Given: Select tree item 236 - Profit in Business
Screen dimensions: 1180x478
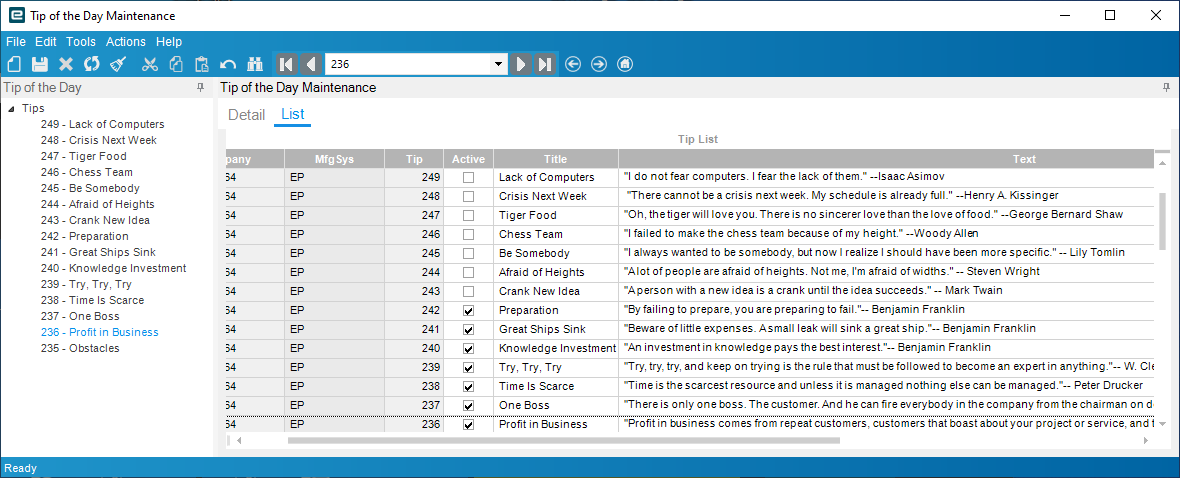Looking at the screenshot, I should click(x=99, y=332).
